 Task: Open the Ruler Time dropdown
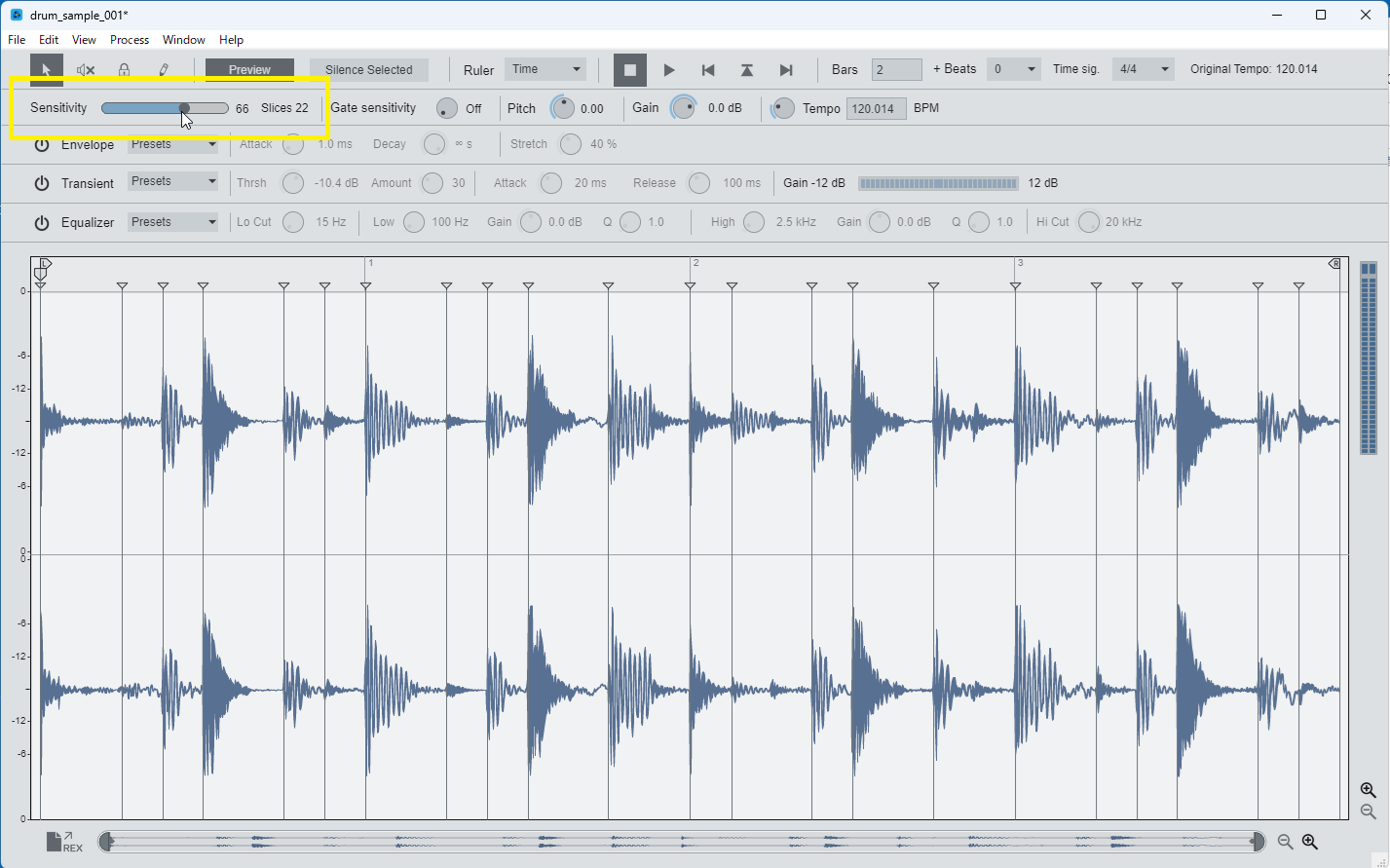point(545,69)
